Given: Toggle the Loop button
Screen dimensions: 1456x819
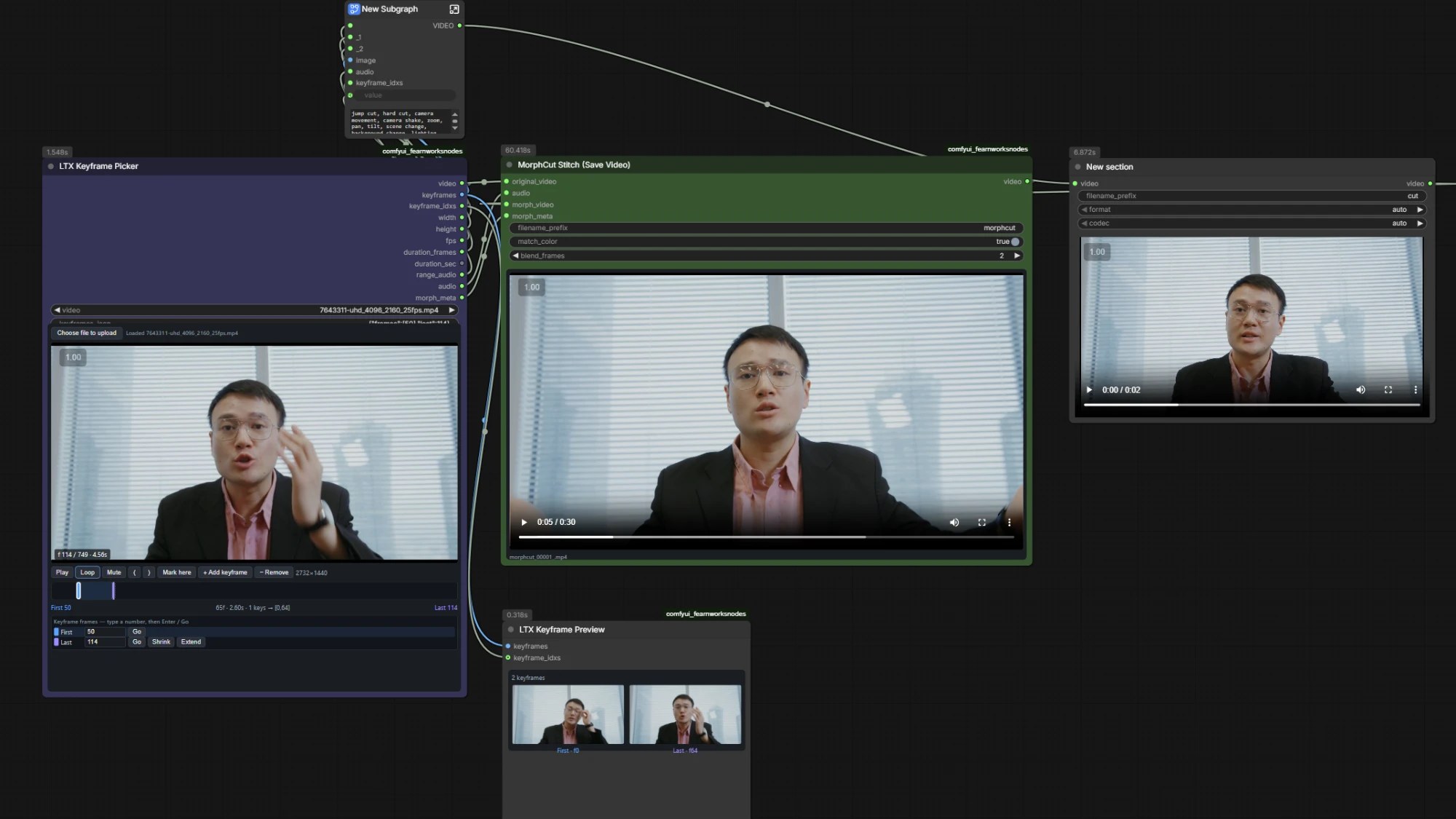Looking at the screenshot, I should (87, 573).
